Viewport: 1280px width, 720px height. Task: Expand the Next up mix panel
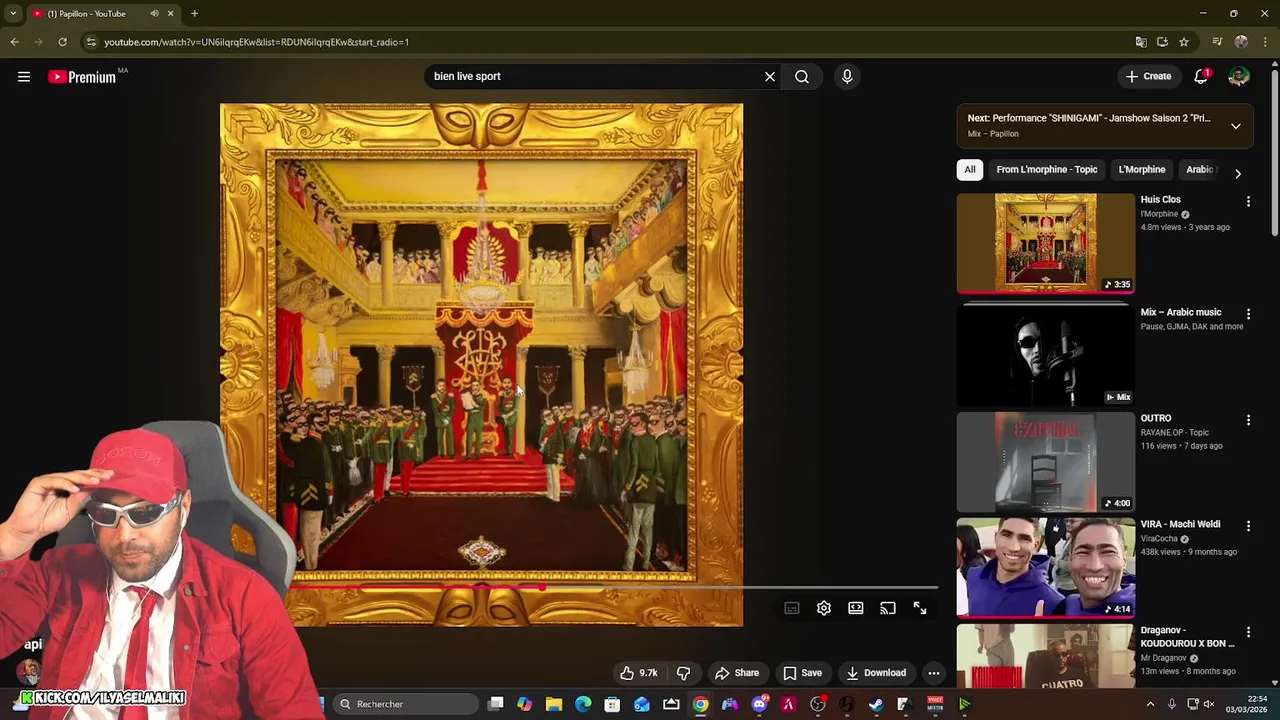coord(1236,126)
